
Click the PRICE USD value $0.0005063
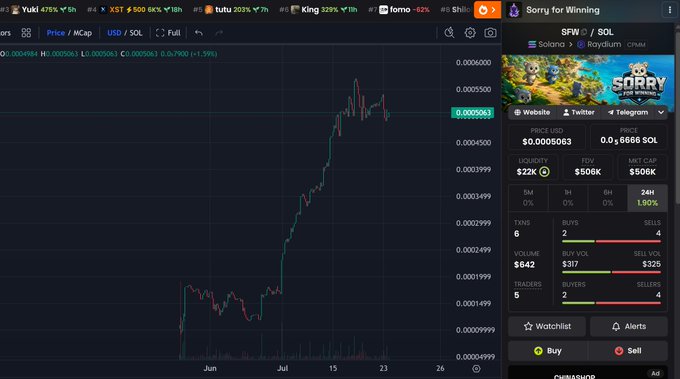tap(547, 142)
